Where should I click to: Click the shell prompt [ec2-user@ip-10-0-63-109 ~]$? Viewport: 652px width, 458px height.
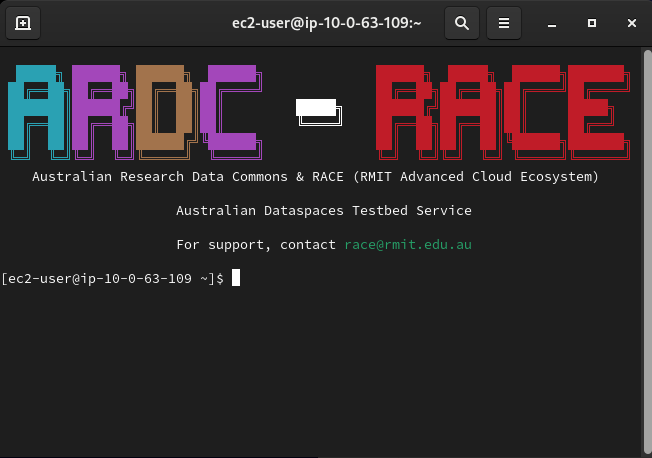[x=112, y=278]
